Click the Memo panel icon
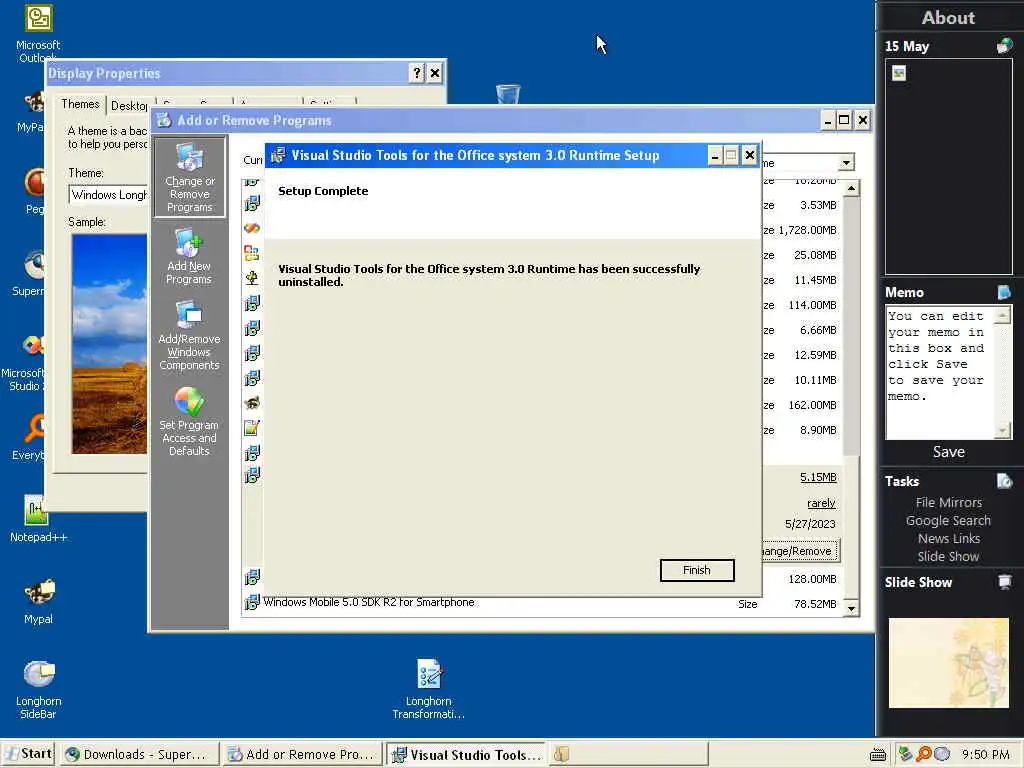This screenshot has height=768, width=1024. click(x=1004, y=292)
